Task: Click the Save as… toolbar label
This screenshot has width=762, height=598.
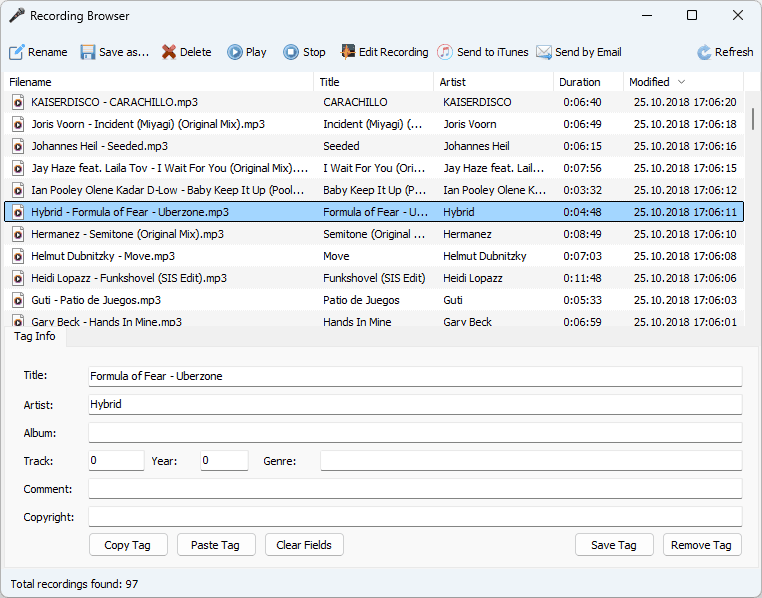Action: point(124,52)
